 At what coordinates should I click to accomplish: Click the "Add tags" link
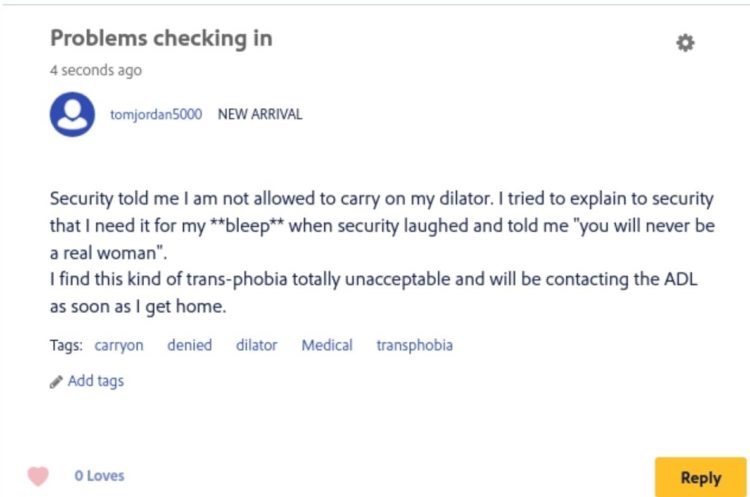tap(95, 381)
